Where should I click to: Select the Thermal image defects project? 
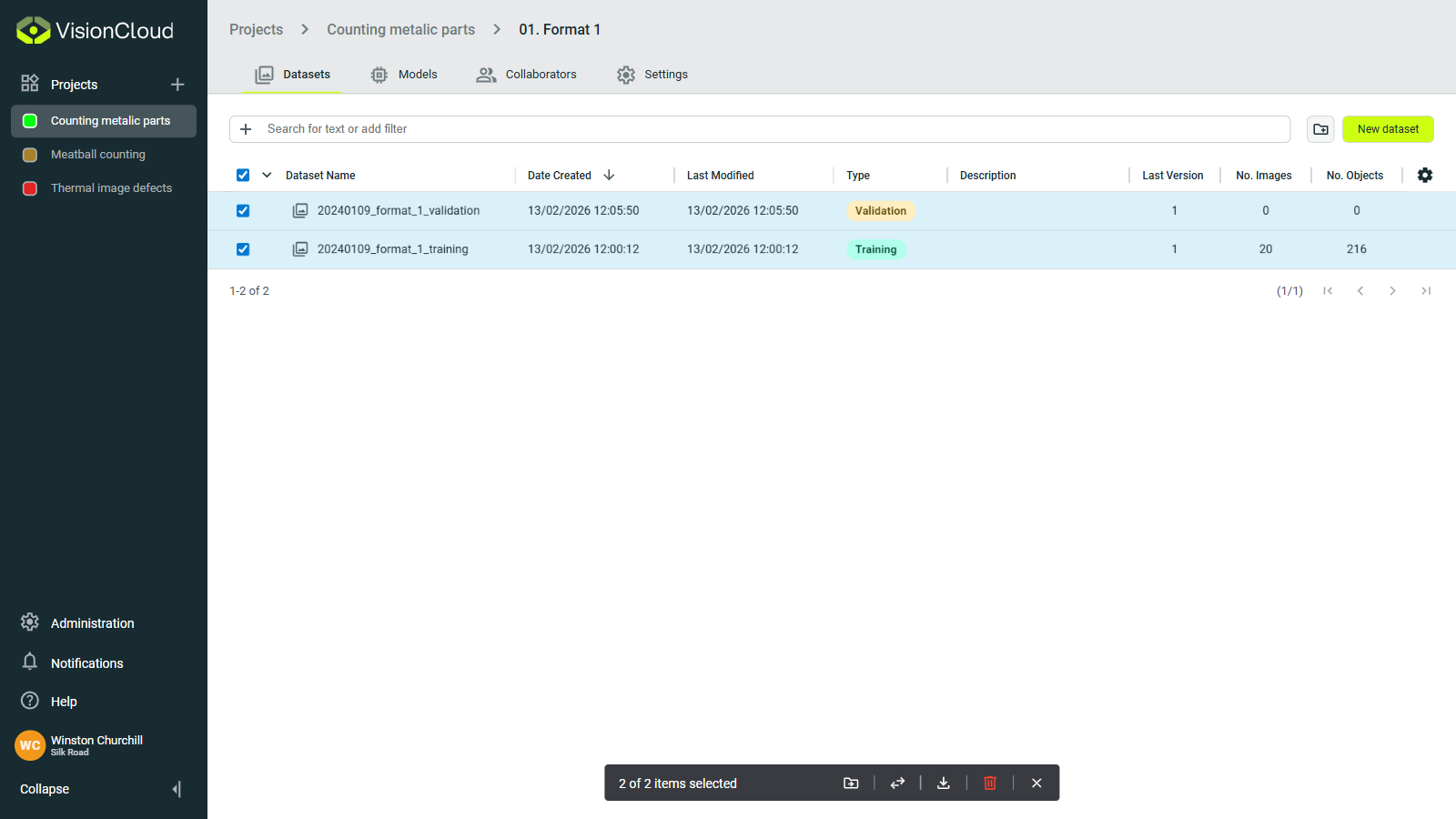tap(111, 187)
